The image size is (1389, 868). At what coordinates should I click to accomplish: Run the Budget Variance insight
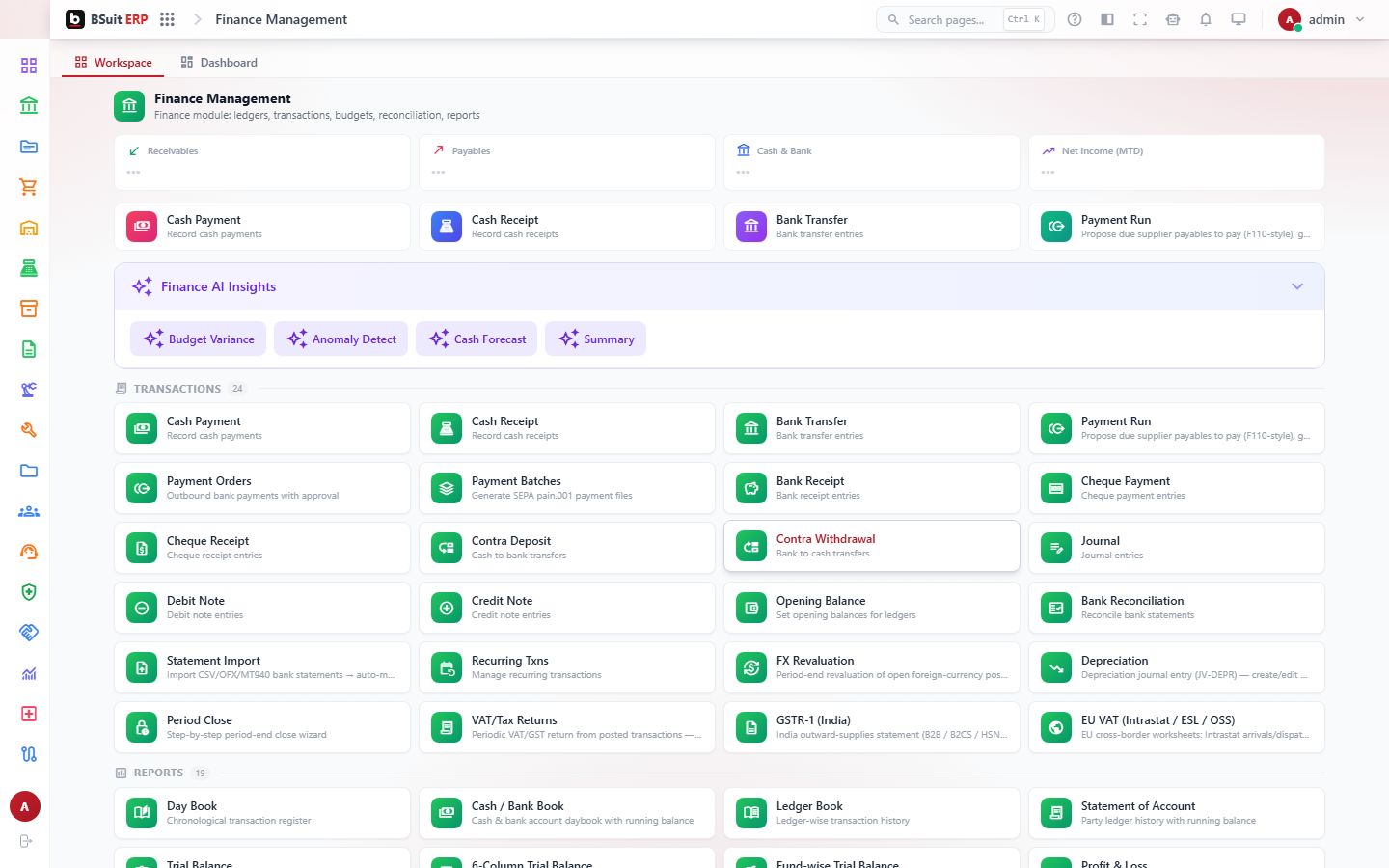coord(200,339)
